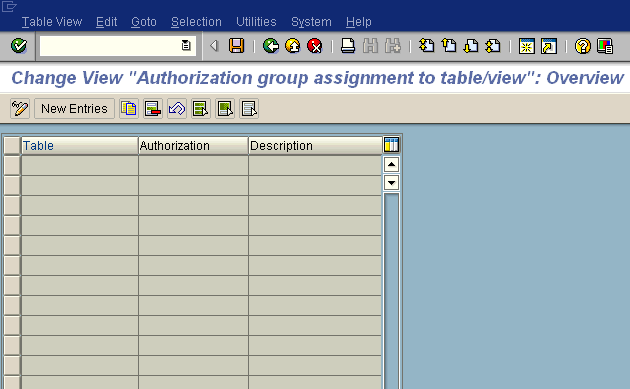Click the Deselect All icon
The width and height of the screenshot is (630, 389).
249,109
